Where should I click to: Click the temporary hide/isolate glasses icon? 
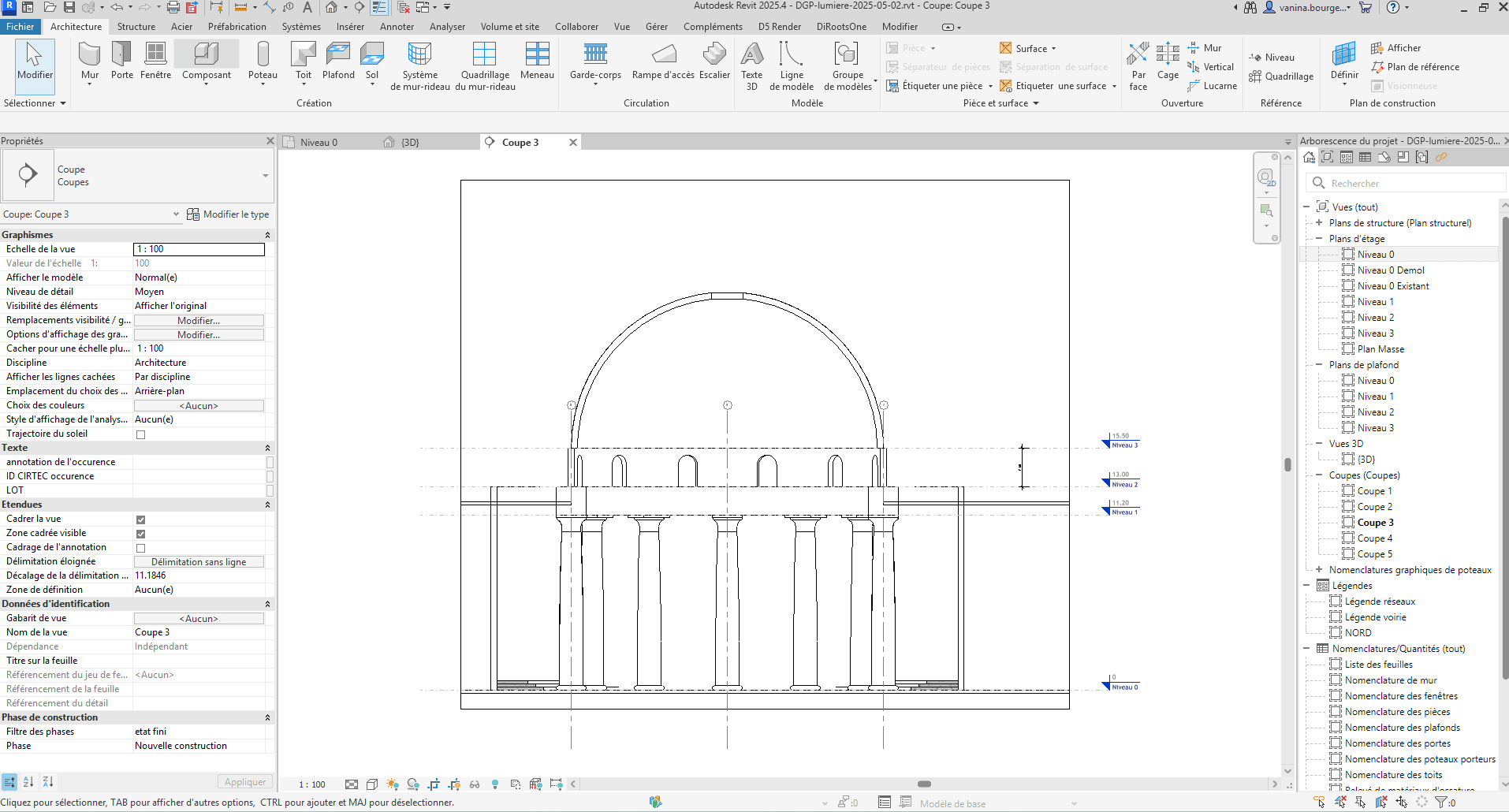pyautogui.click(x=475, y=784)
